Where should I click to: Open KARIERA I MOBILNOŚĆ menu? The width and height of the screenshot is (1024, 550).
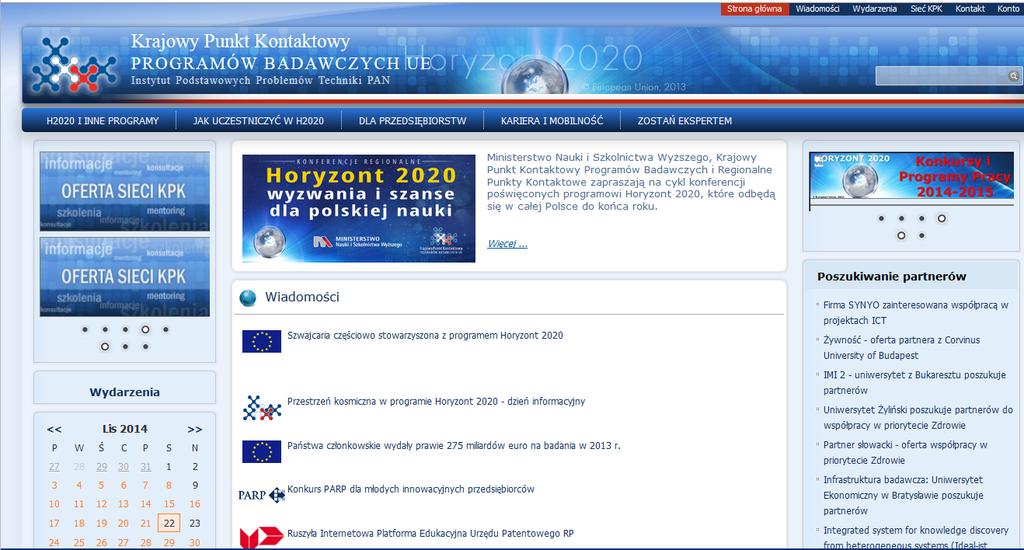[552, 121]
